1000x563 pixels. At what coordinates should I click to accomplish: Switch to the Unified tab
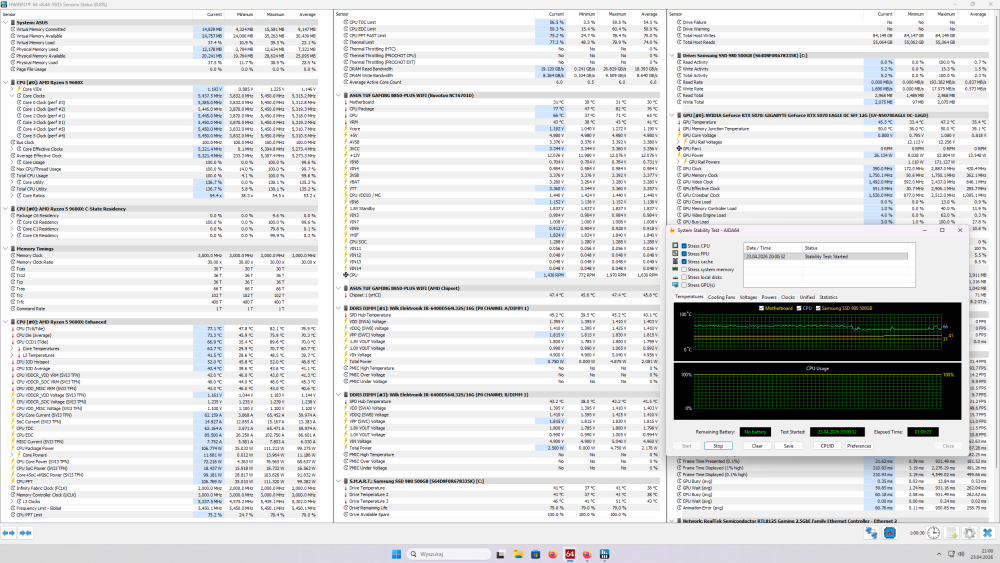click(x=807, y=297)
